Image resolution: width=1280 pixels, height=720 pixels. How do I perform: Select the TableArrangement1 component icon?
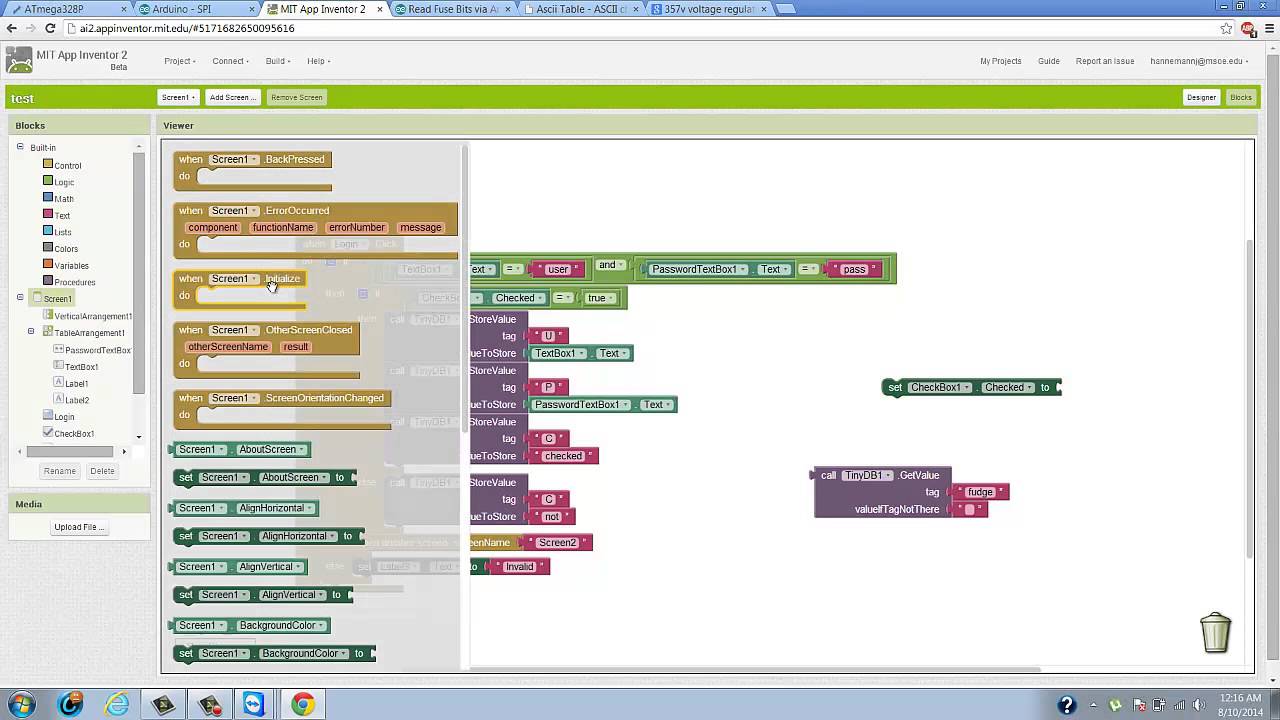tap(47, 332)
